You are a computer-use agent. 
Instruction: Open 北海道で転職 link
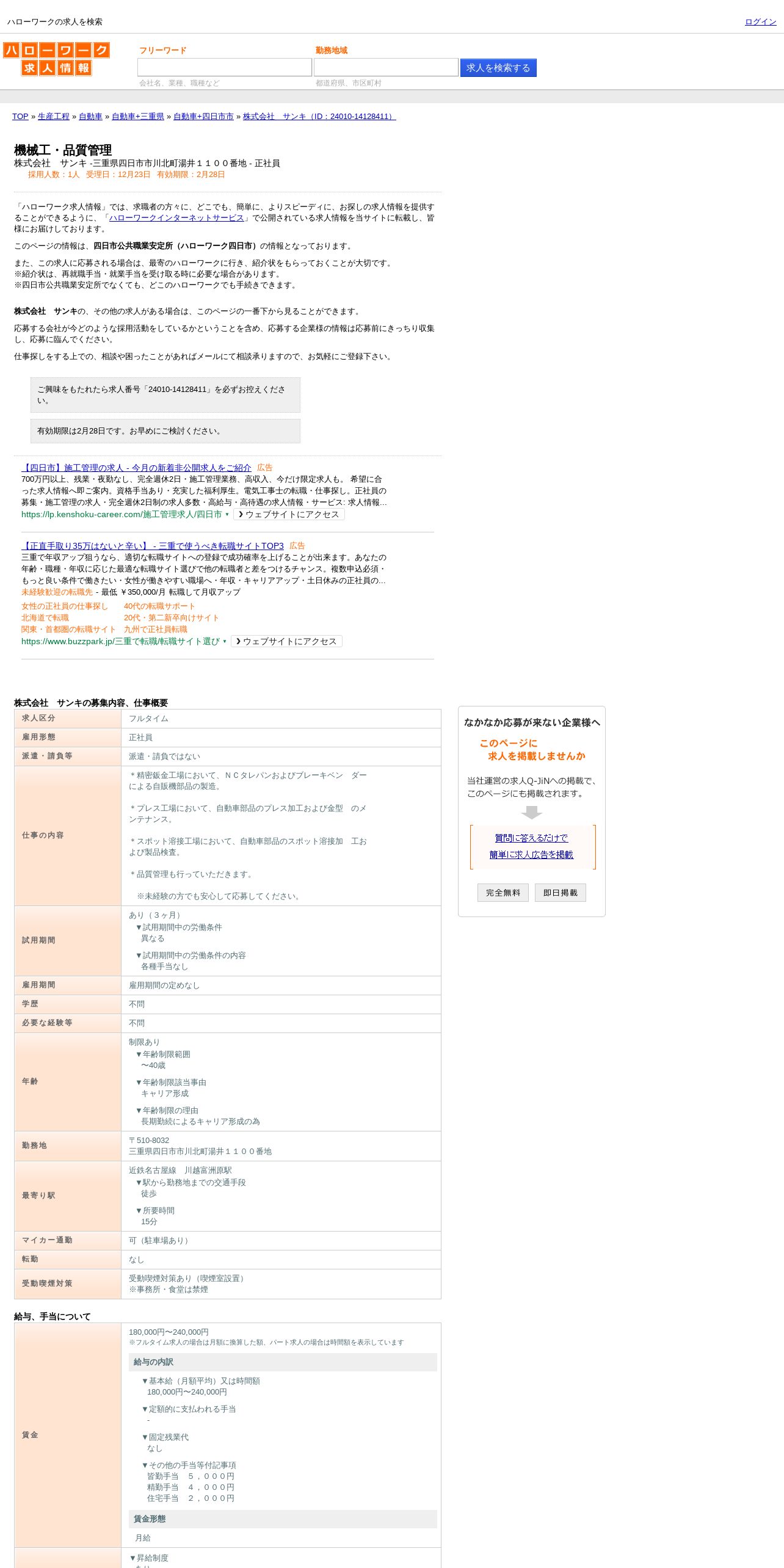(x=45, y=618)
